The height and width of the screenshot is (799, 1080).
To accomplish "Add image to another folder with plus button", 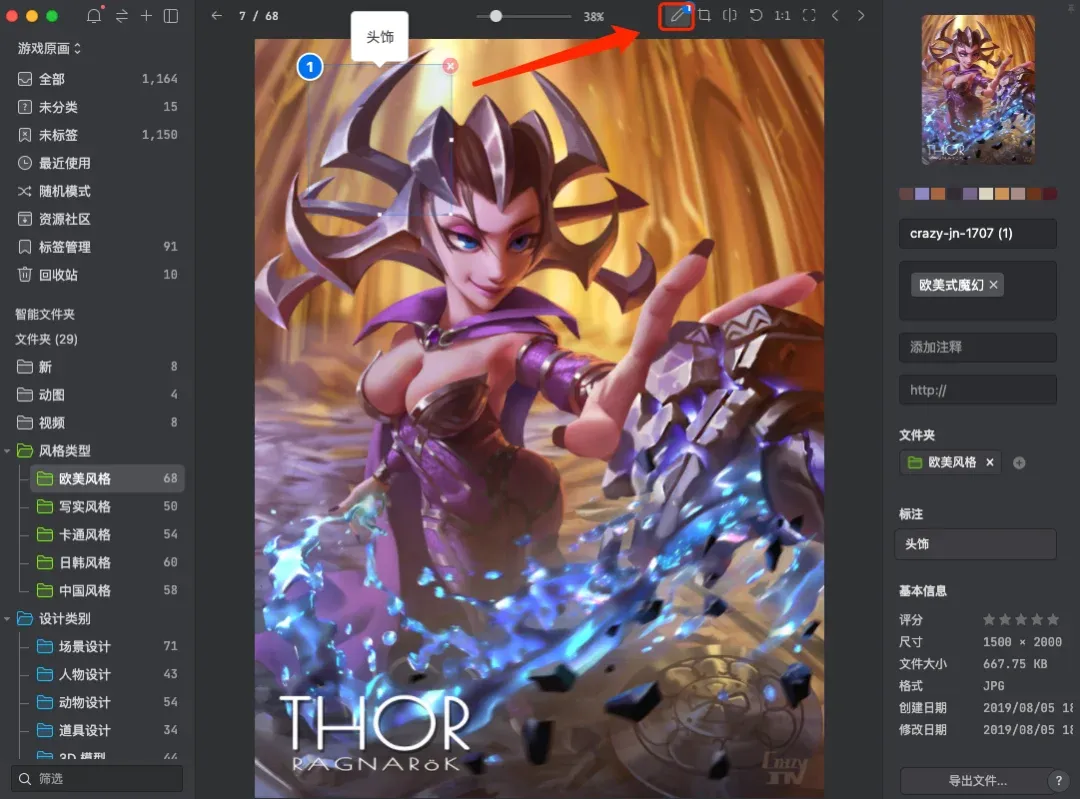I will click(x=1019, y=463).
